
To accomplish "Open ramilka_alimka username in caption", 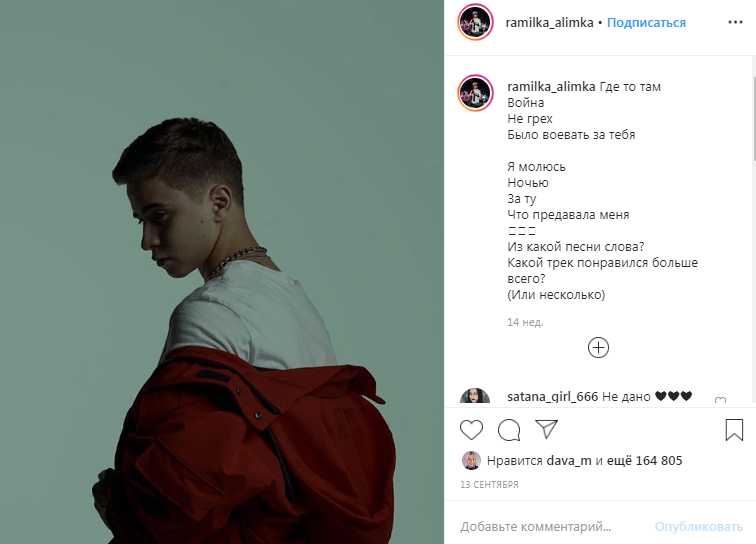I will [x=551, y=87].
